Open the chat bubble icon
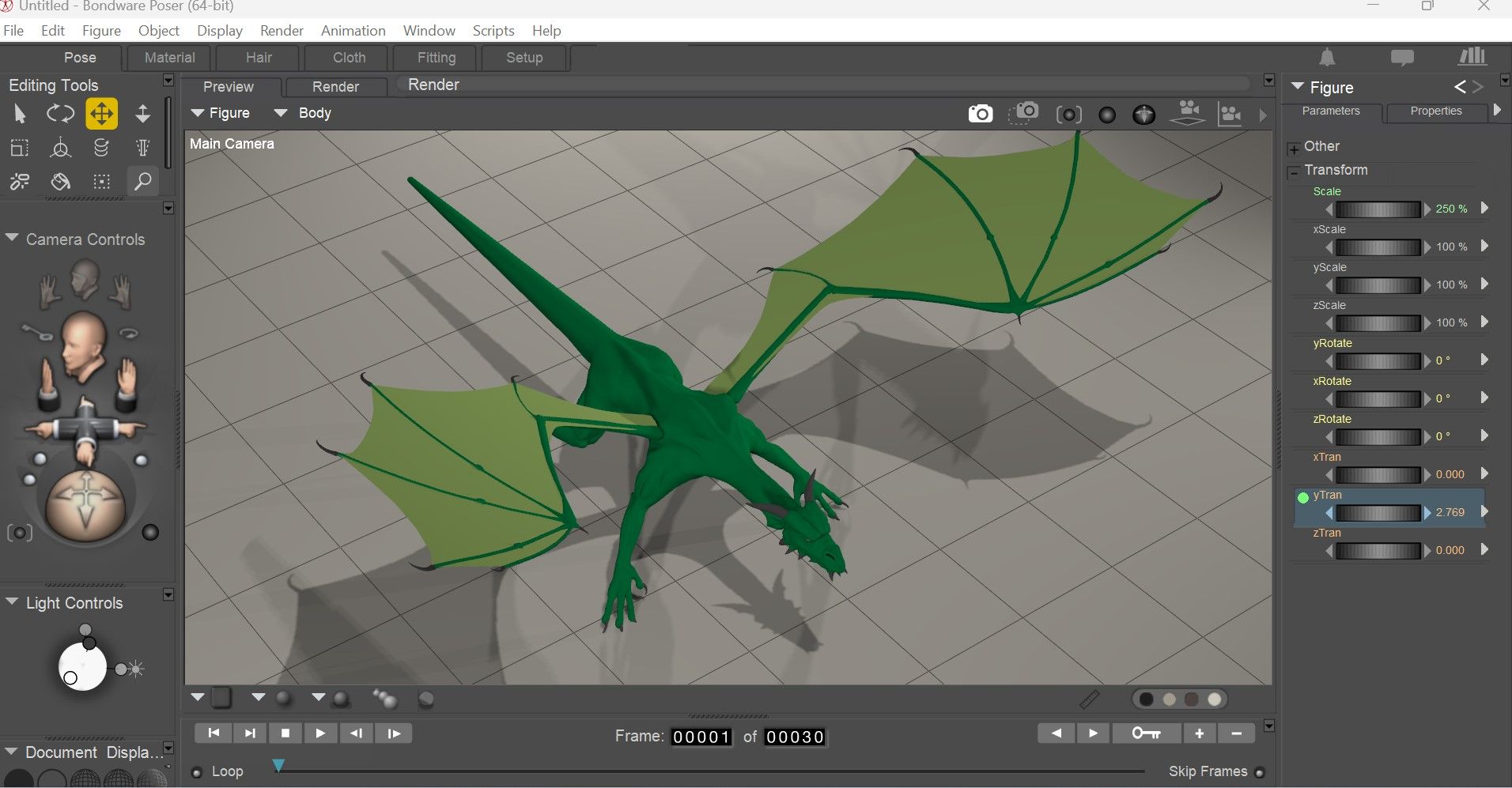The width and height of the screenshot is (1512, 788). [x=1402, y=58]
